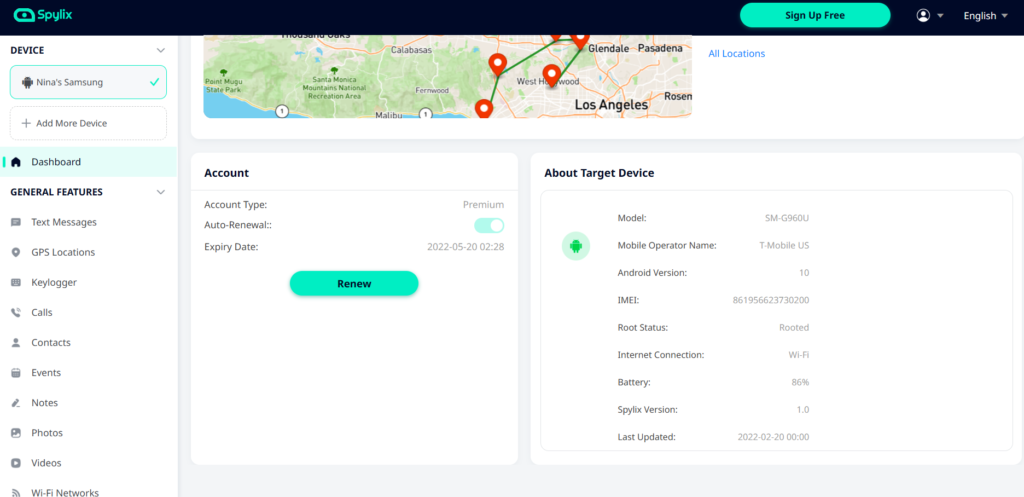Click the Notes pencil icon
1024x497 pixels.
(x=16, y=402)
